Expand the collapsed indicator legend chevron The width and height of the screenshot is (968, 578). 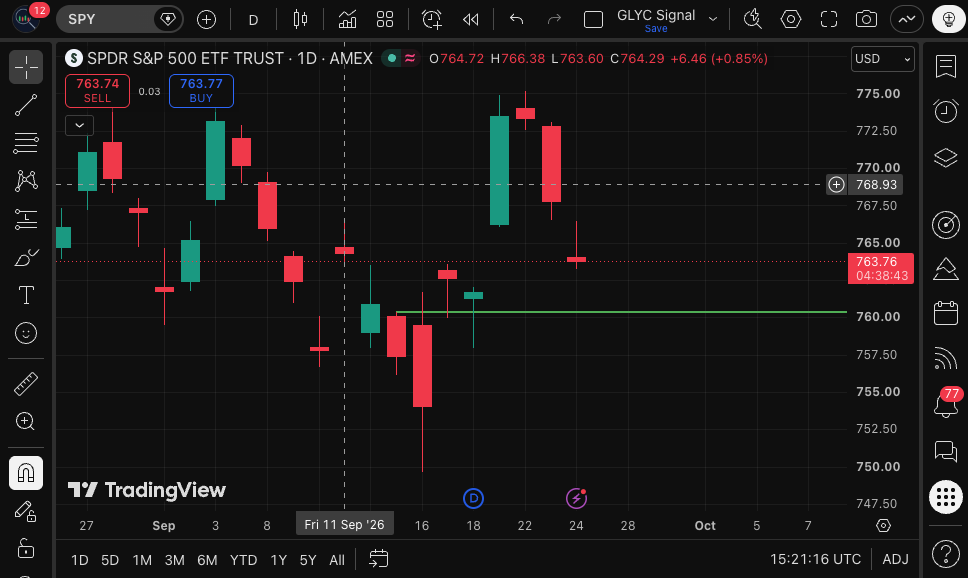(80, 125)
